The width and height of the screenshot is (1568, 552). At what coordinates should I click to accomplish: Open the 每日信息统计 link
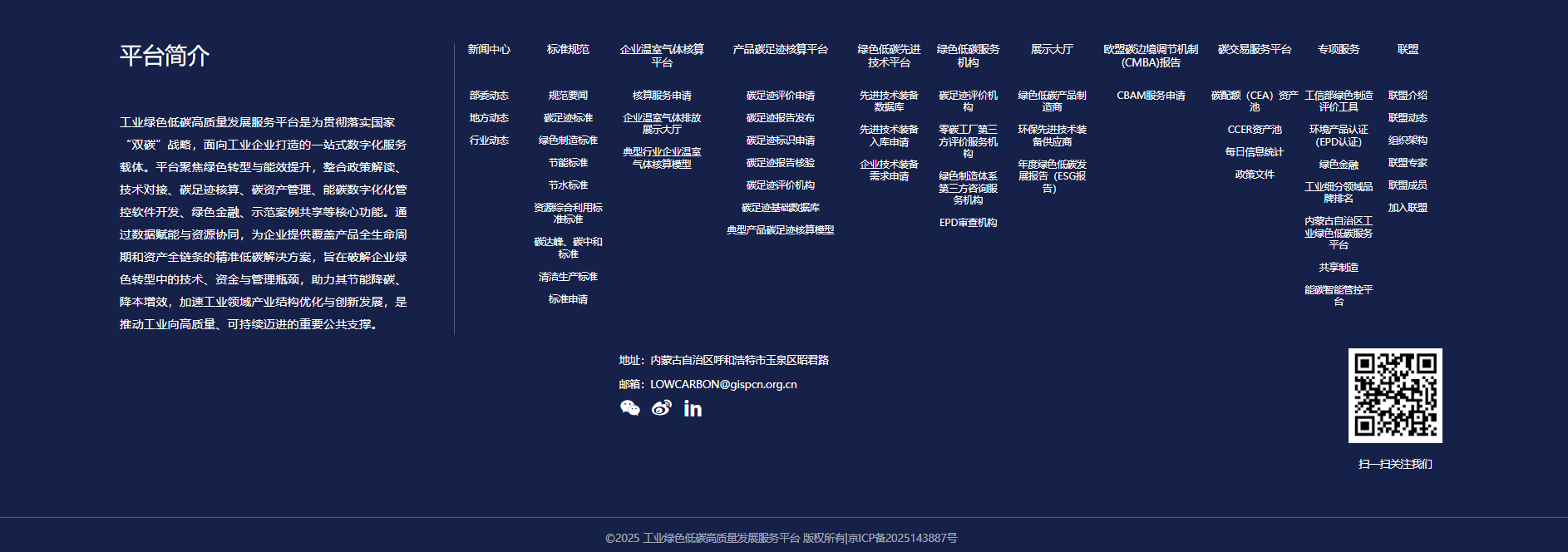(x=1255, y=152)
